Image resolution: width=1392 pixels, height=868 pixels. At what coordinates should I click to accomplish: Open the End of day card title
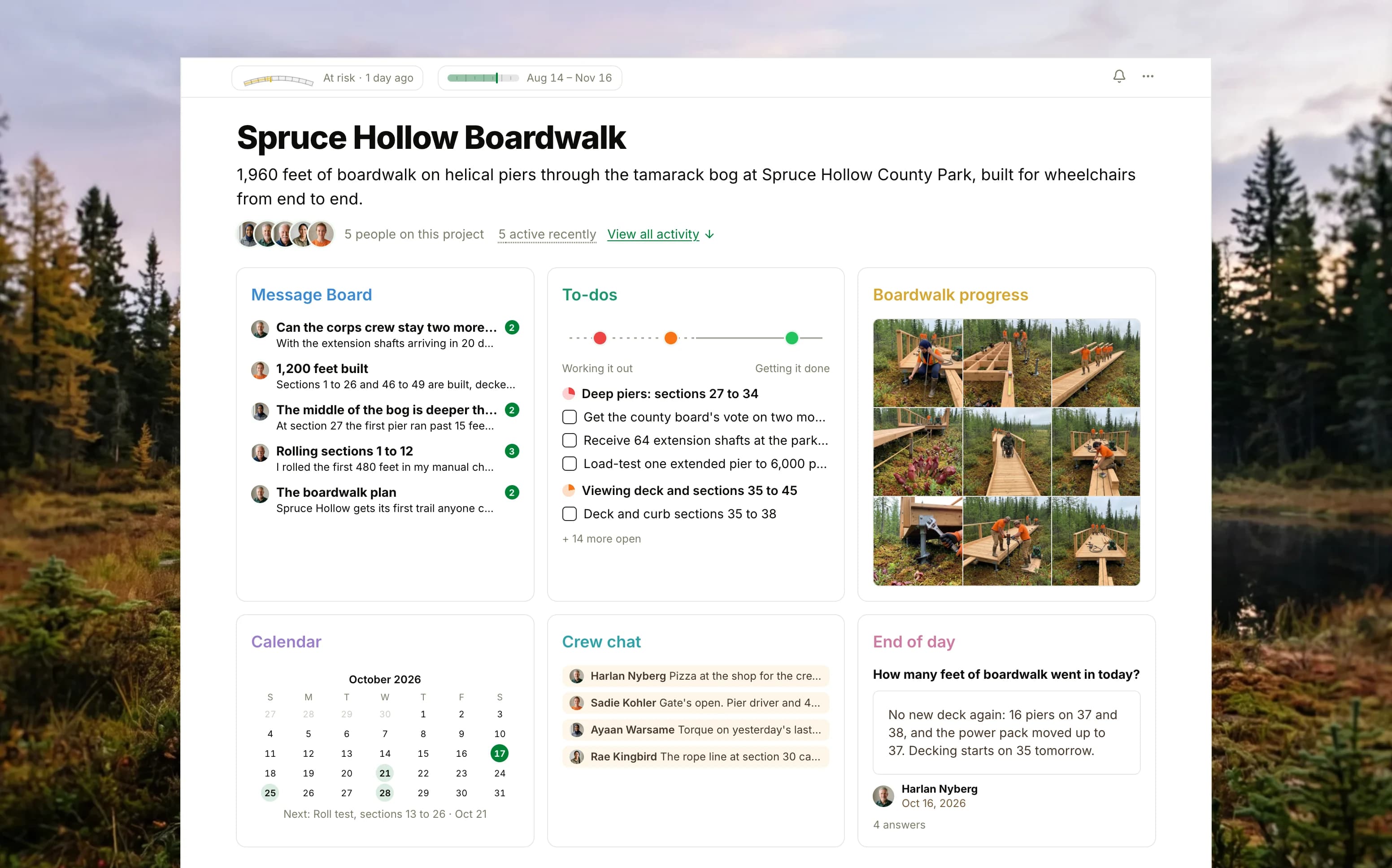click(x=914, y=642)
